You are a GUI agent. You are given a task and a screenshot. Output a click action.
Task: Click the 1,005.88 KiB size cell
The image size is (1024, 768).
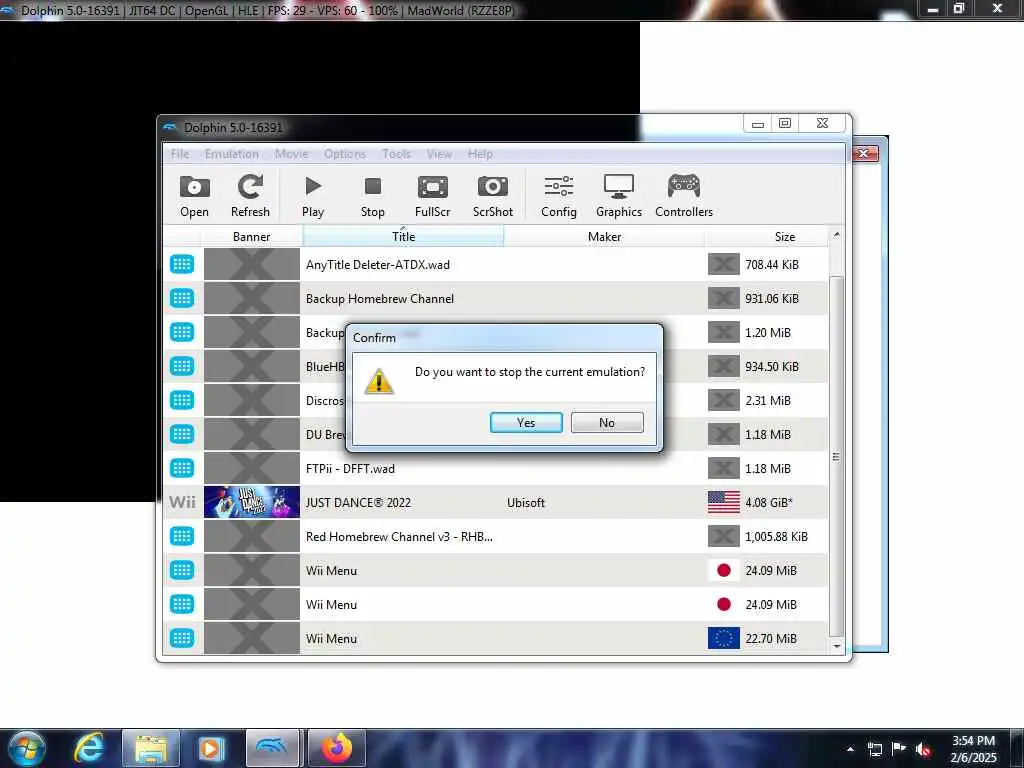776,536
